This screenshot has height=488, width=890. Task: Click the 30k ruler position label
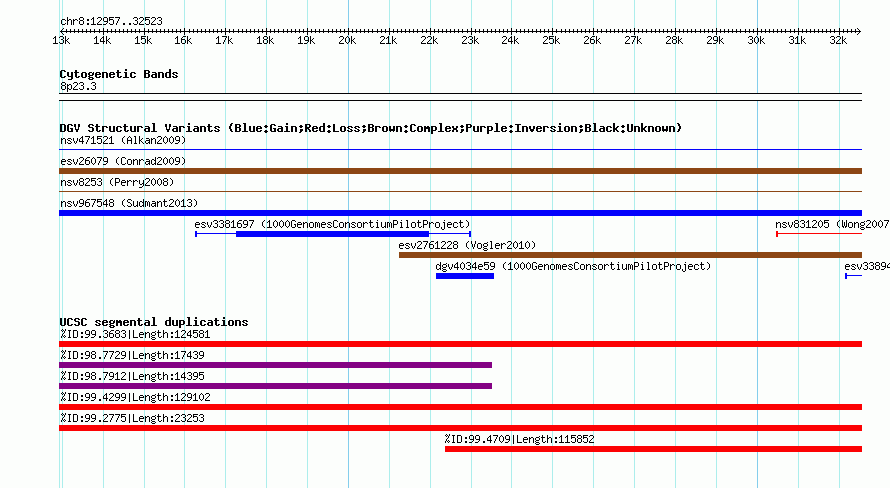tap(755, 40)
